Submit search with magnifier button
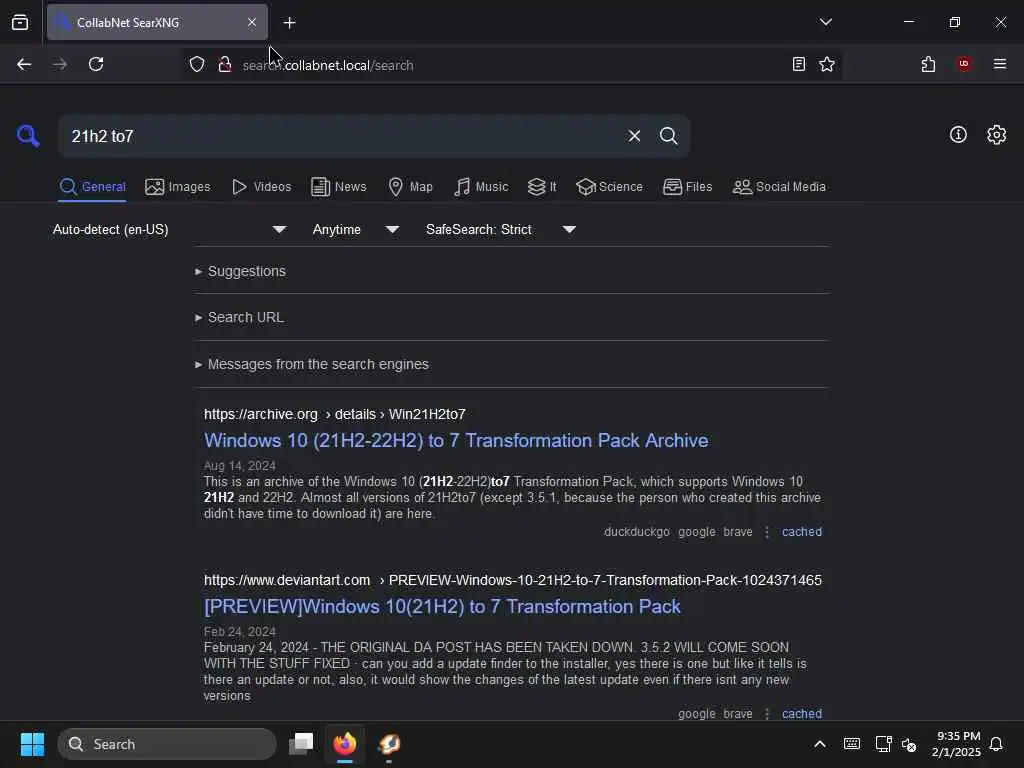1024x768 pixels. coord(668,136)
